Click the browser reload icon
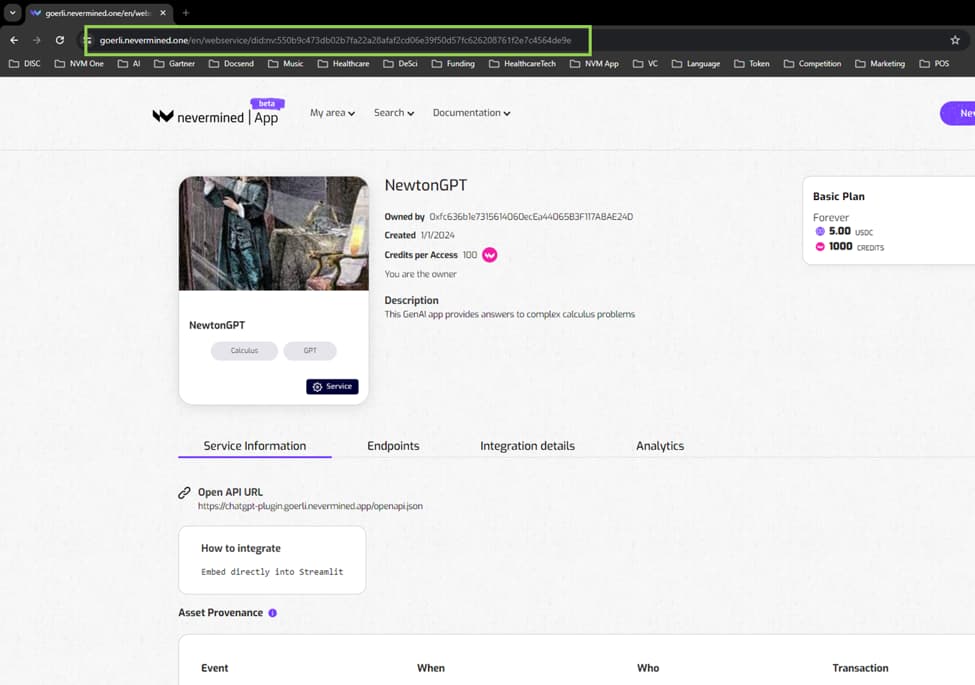Screen dimensions: 975x685 [60, 40]
